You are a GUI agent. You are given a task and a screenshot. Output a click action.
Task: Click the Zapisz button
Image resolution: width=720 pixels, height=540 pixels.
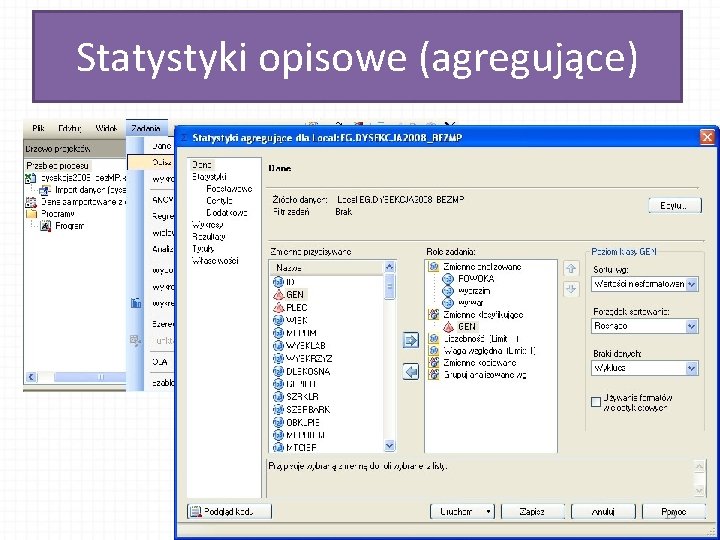point(532,512)
